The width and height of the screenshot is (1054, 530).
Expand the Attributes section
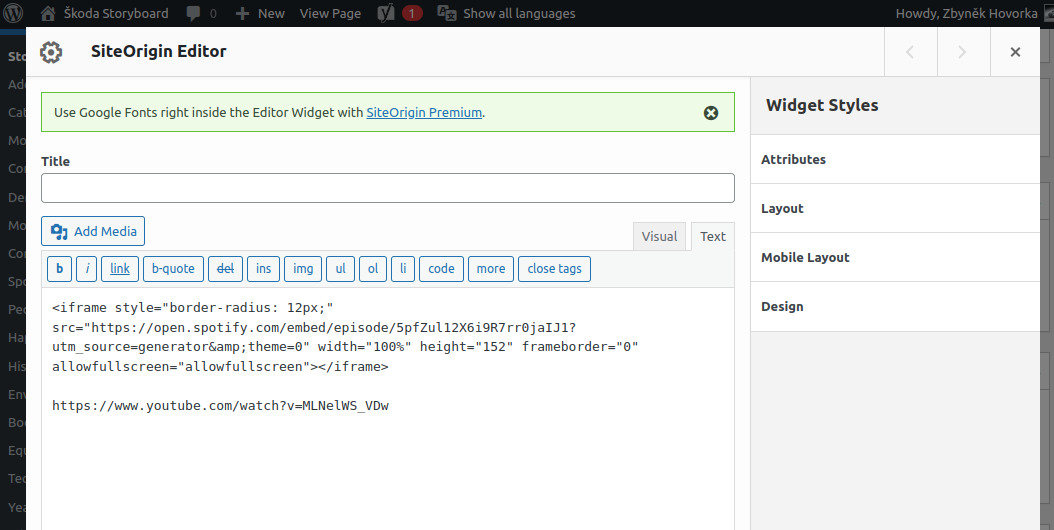[x=895, y=159]
